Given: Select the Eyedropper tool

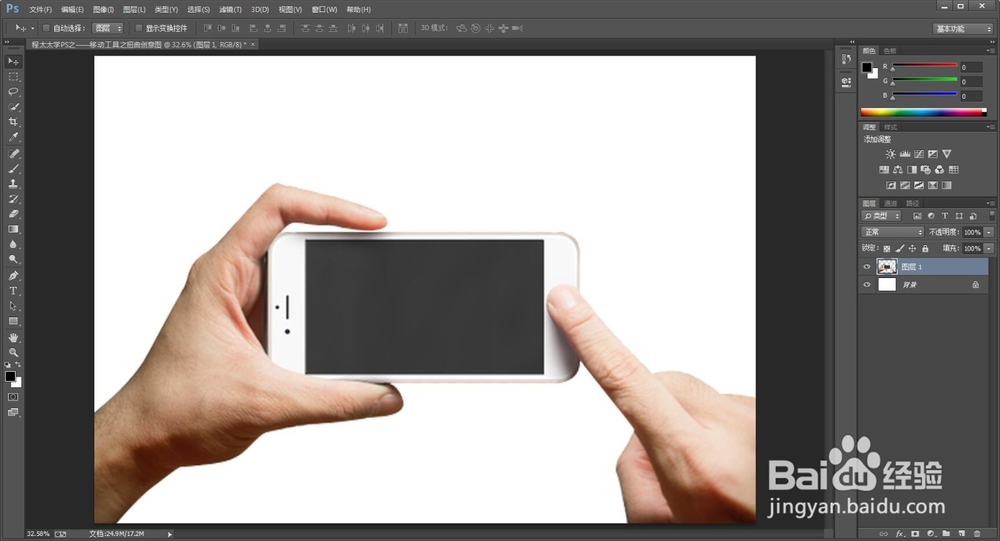Looking at the screenshot, I should point(13,137).
